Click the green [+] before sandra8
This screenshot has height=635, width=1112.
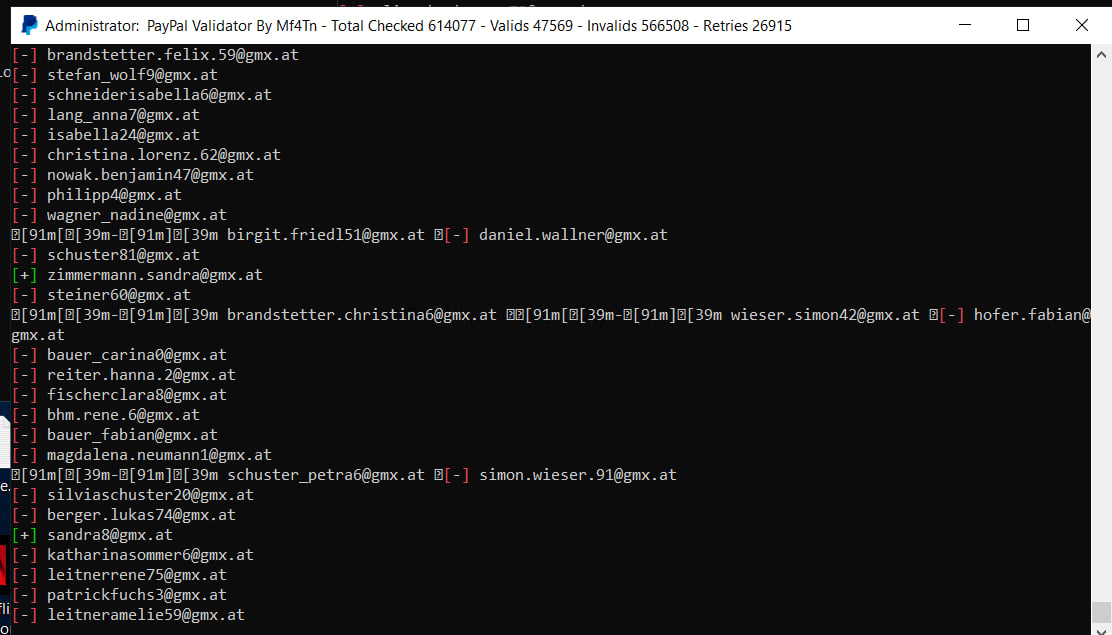(25, 534)
